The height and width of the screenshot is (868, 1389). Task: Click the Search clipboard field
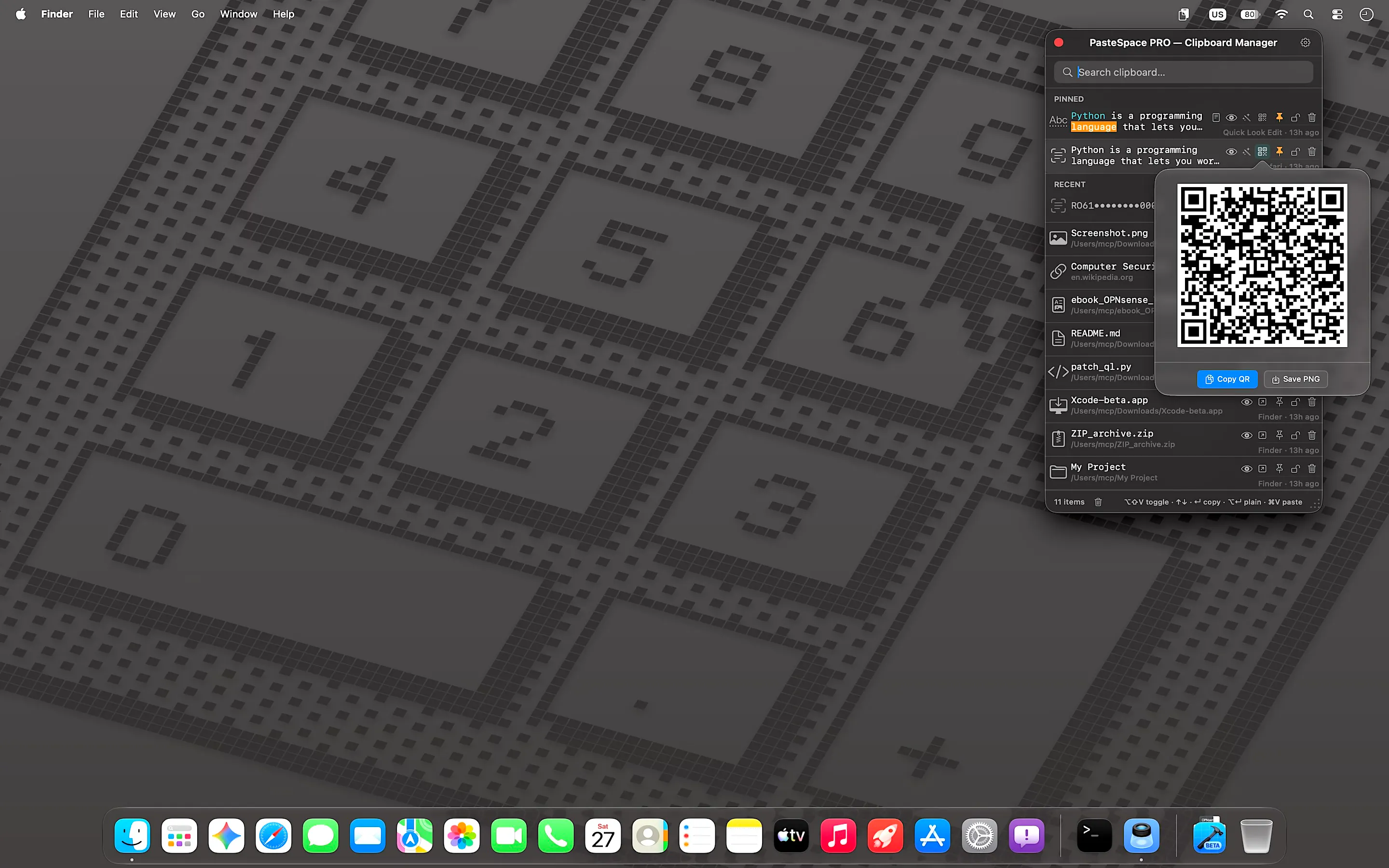point(1184,72)
